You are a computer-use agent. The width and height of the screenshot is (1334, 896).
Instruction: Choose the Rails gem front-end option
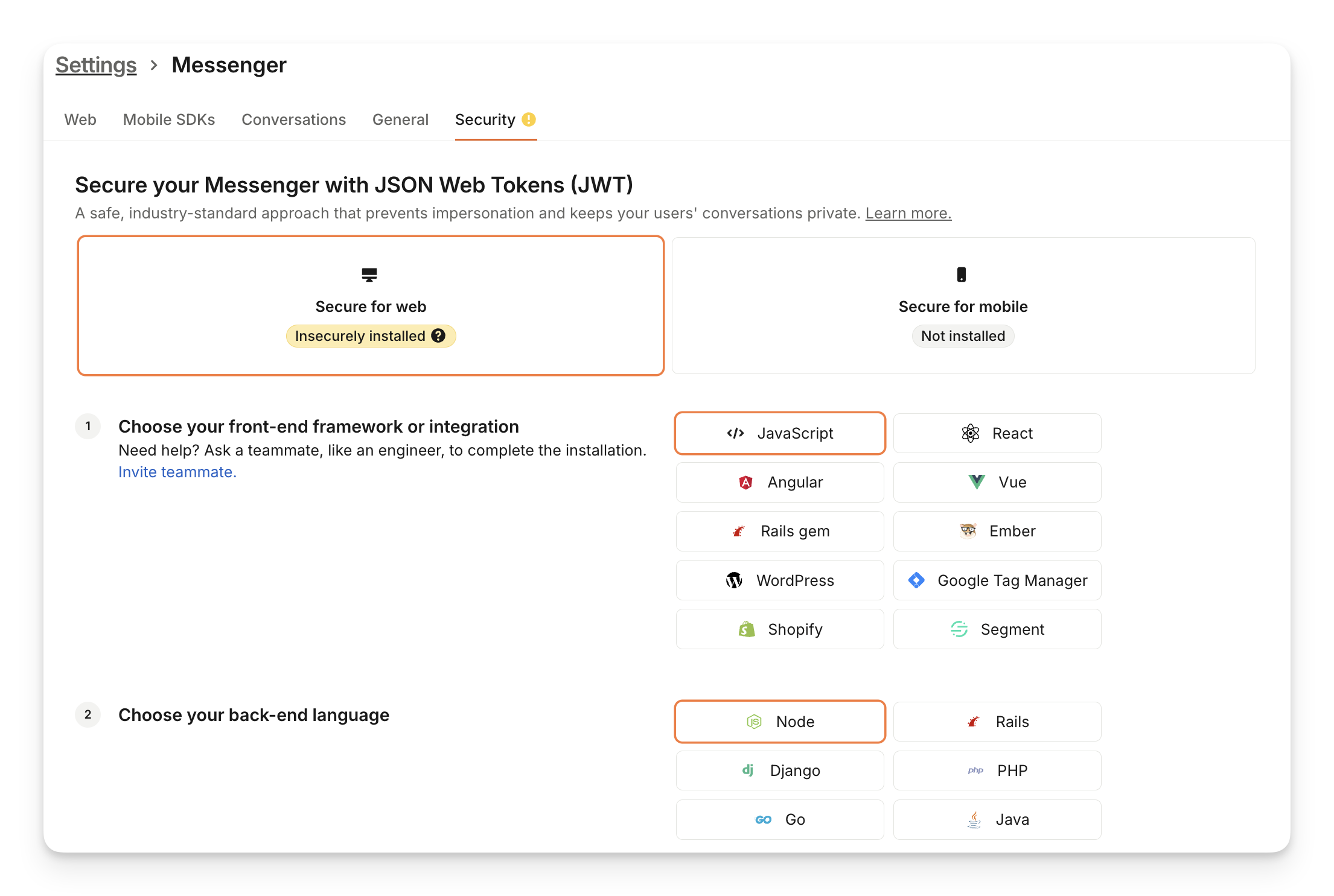[x=780, y=531]
